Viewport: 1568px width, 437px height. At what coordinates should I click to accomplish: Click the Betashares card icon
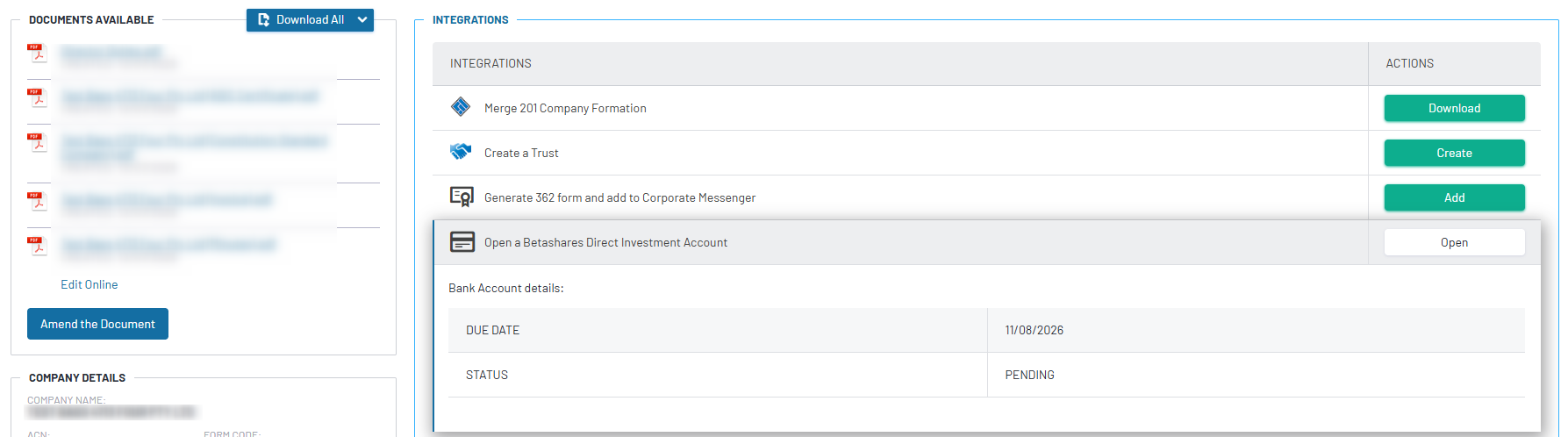[x=462, y=241]
